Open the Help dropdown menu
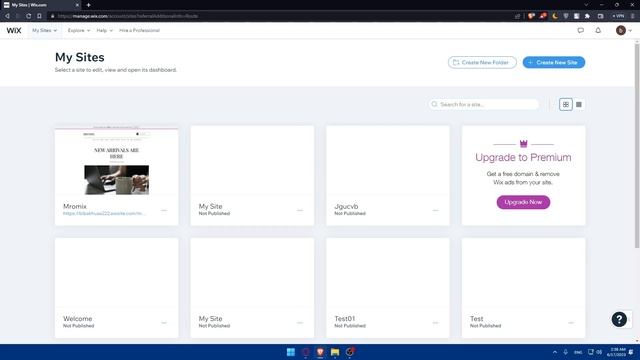640x360 pixels. click(x=104, y=31)
